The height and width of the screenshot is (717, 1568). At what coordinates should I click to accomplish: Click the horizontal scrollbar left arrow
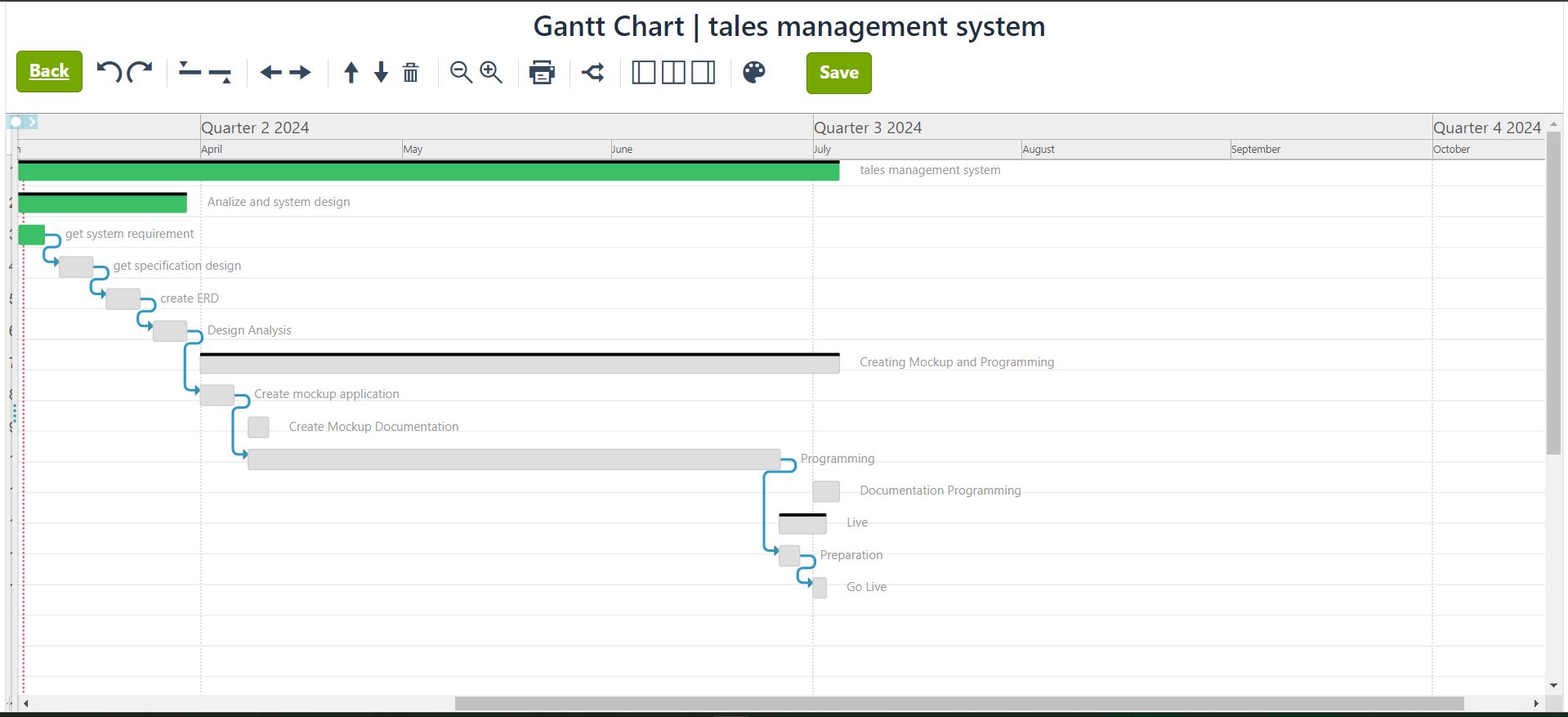pos(26,703)
